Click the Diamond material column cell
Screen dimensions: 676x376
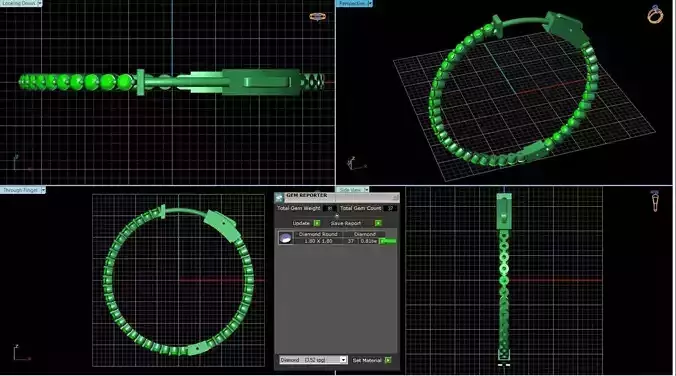click(x=365, y=234)
